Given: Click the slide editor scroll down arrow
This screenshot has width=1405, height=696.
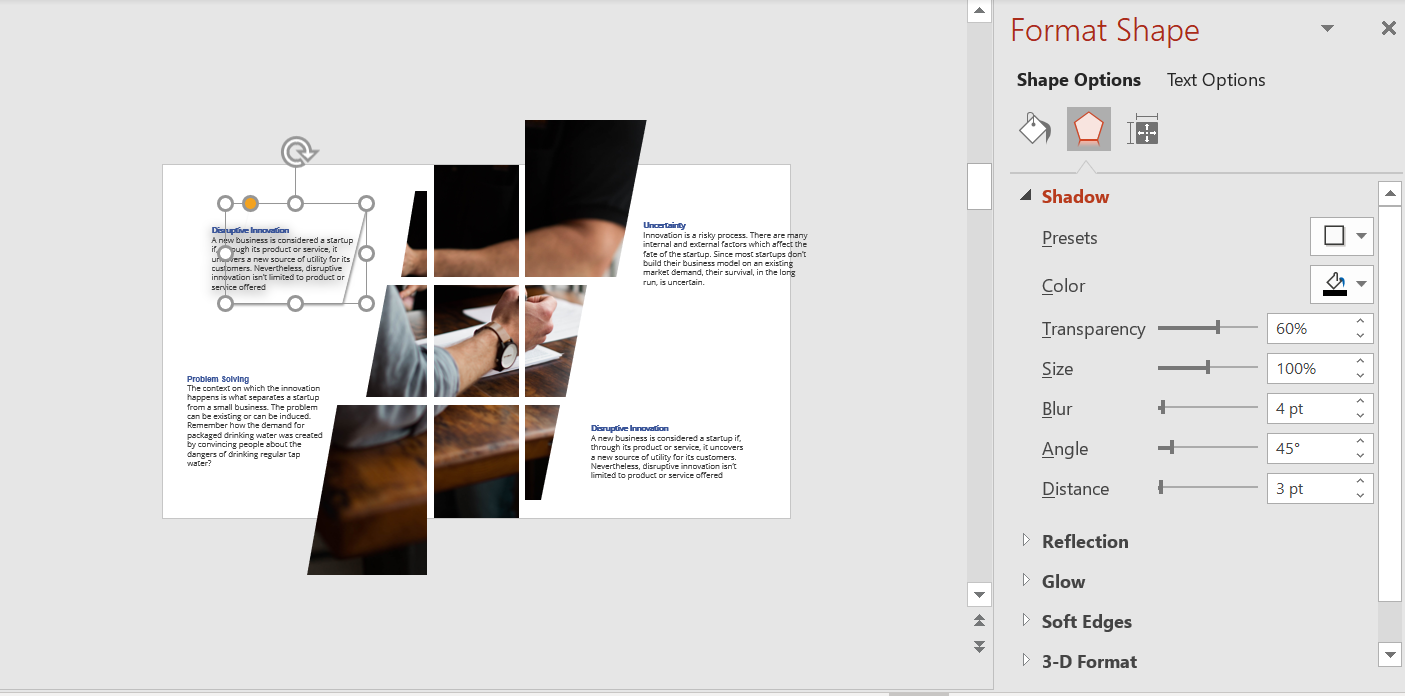Looking at the screenshot, I should pyautogui.click(x=979, y=595).
